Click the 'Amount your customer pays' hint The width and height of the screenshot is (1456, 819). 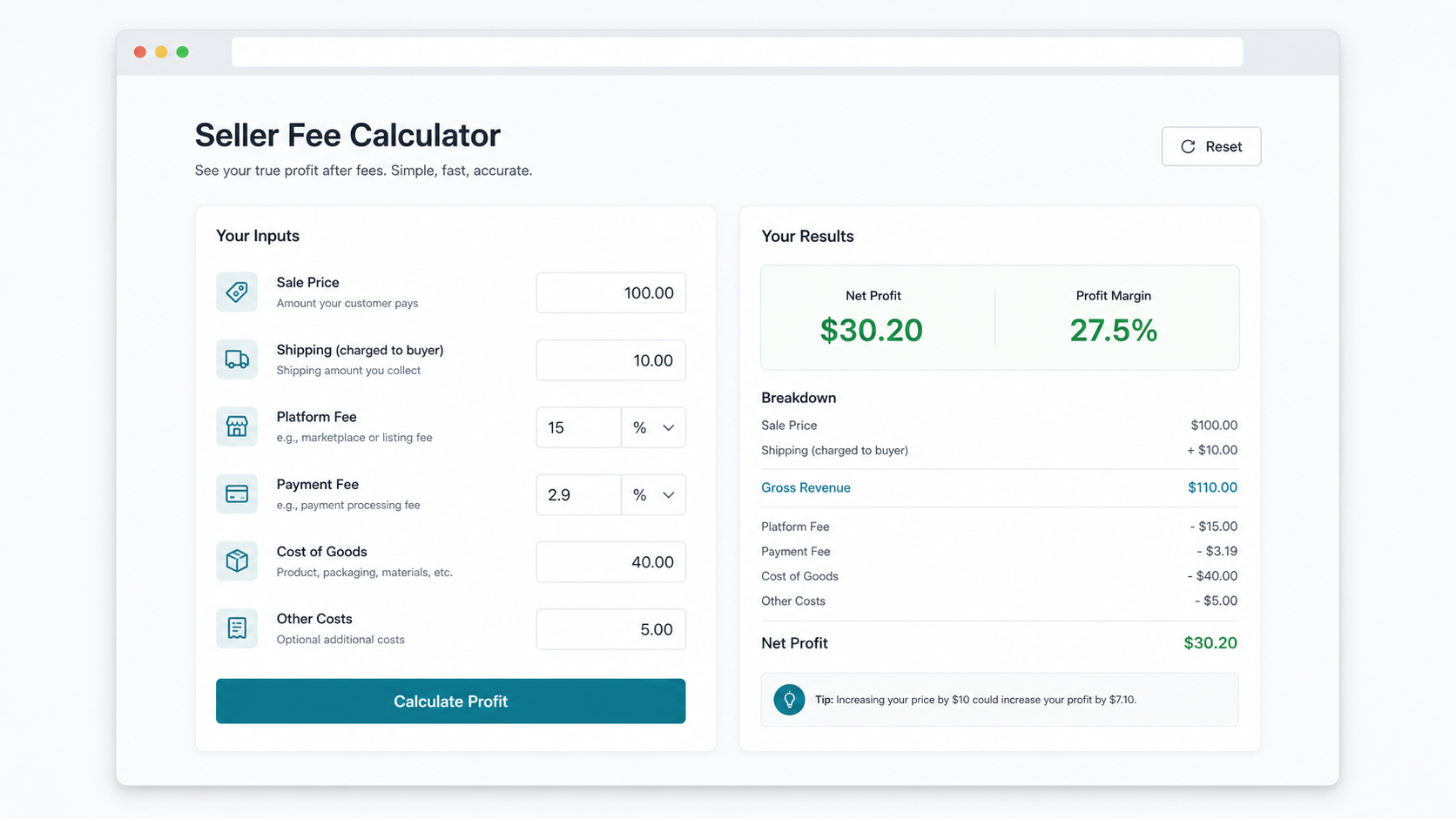tap(347, 304)
